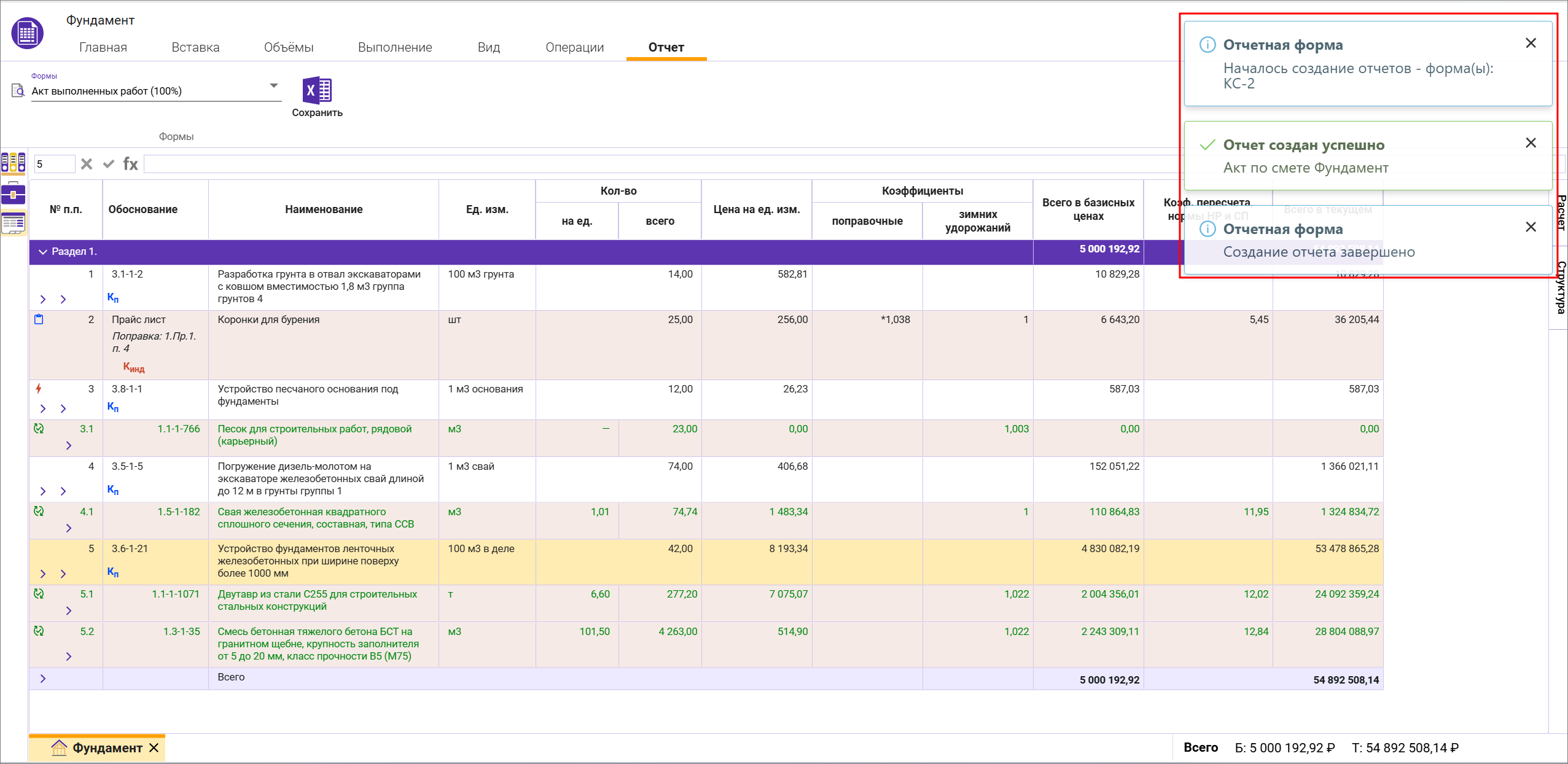Click the clipboard icon in row 2
Viewport: 1568px width, 764px height.
point(39,319)
